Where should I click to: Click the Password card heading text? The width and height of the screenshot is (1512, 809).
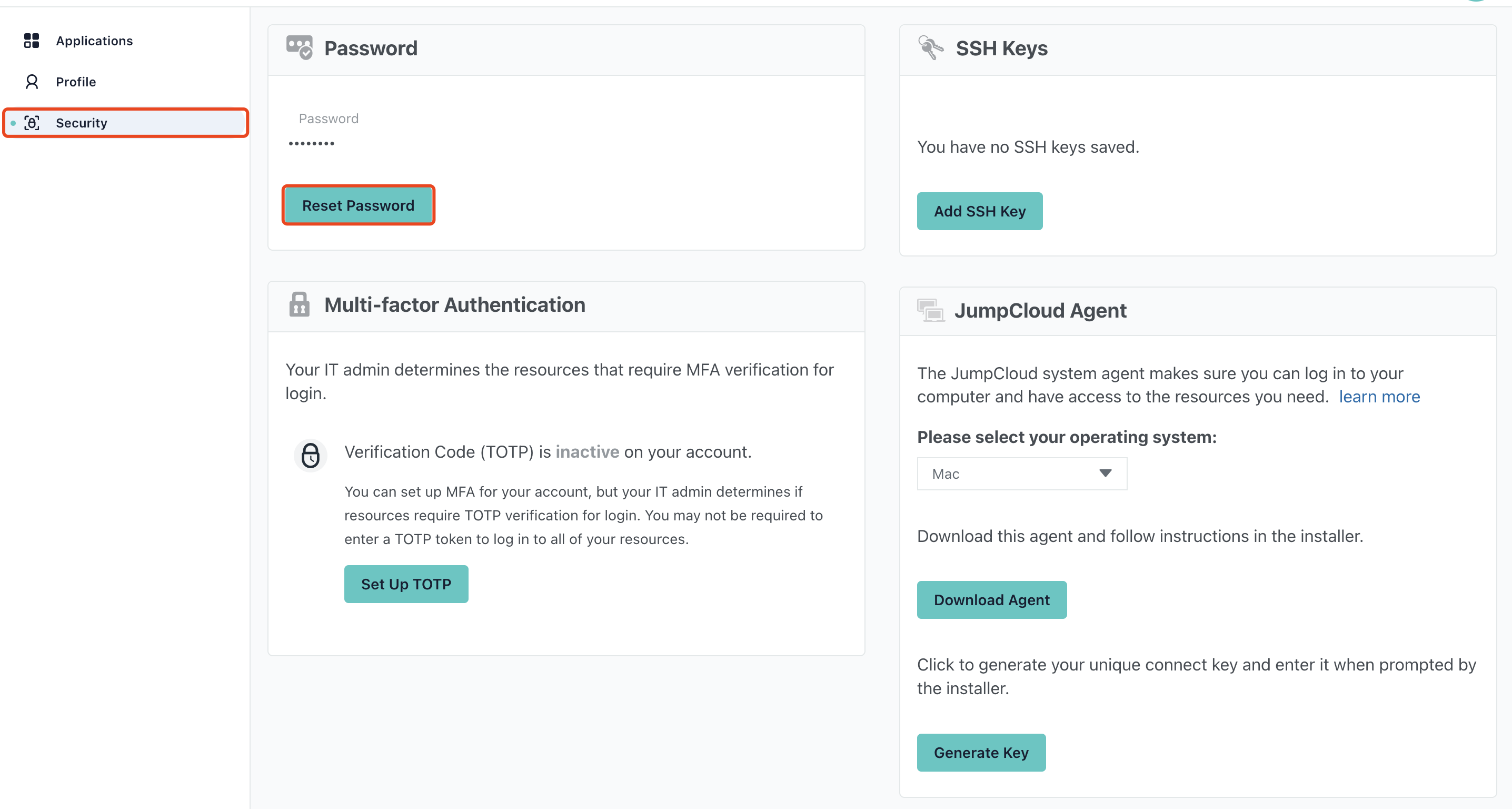[x=371, y=48]
